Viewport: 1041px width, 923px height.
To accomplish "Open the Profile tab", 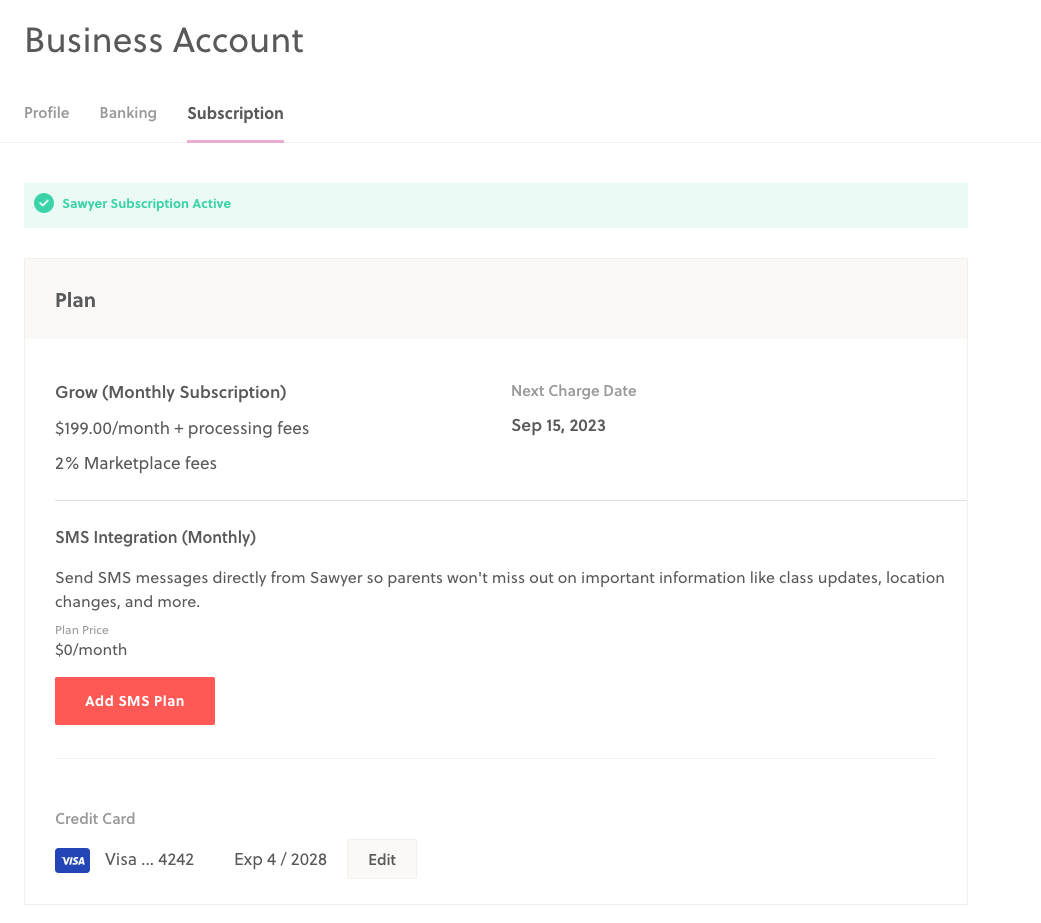I will 46,113.
